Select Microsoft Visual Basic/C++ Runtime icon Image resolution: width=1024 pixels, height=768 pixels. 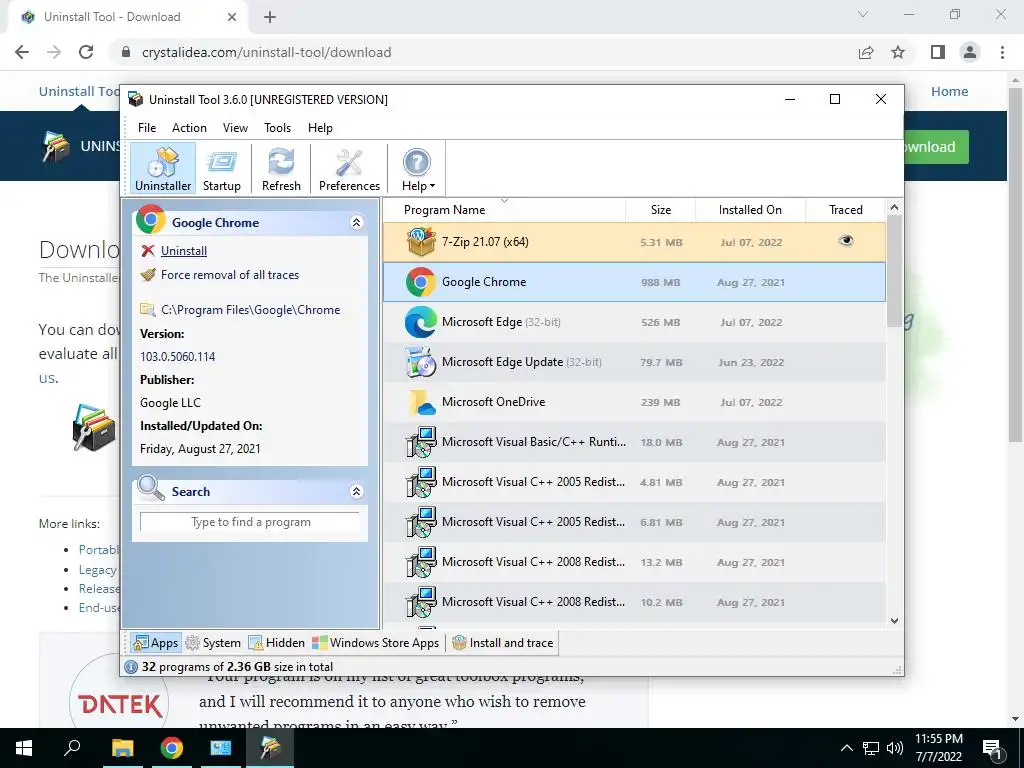point(421,442)
